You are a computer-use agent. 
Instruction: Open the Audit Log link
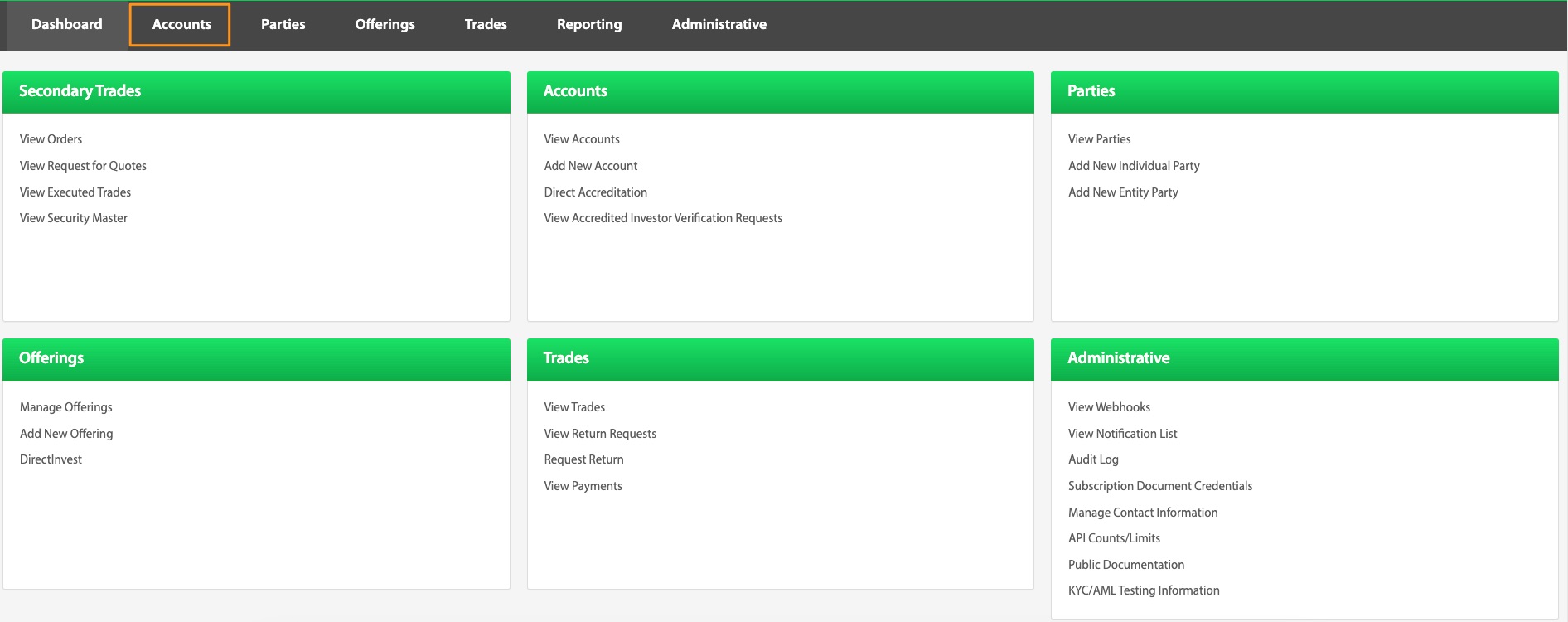point(1093,459)
